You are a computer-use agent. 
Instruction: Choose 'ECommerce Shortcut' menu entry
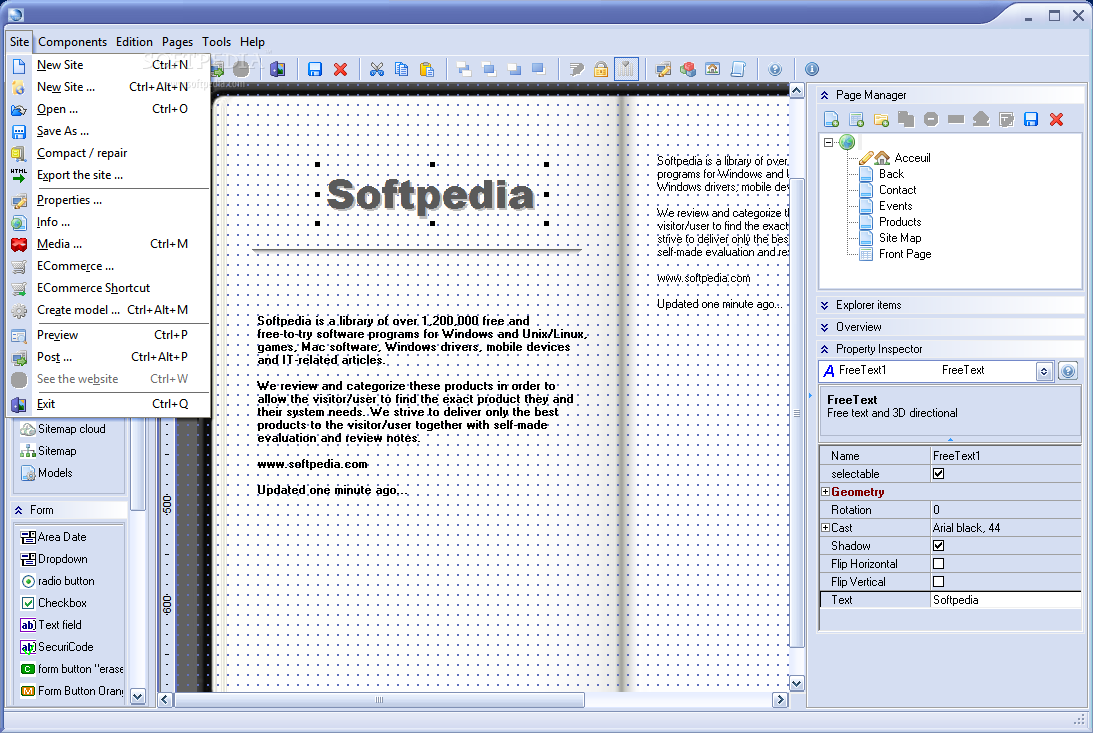coord(109,288)
